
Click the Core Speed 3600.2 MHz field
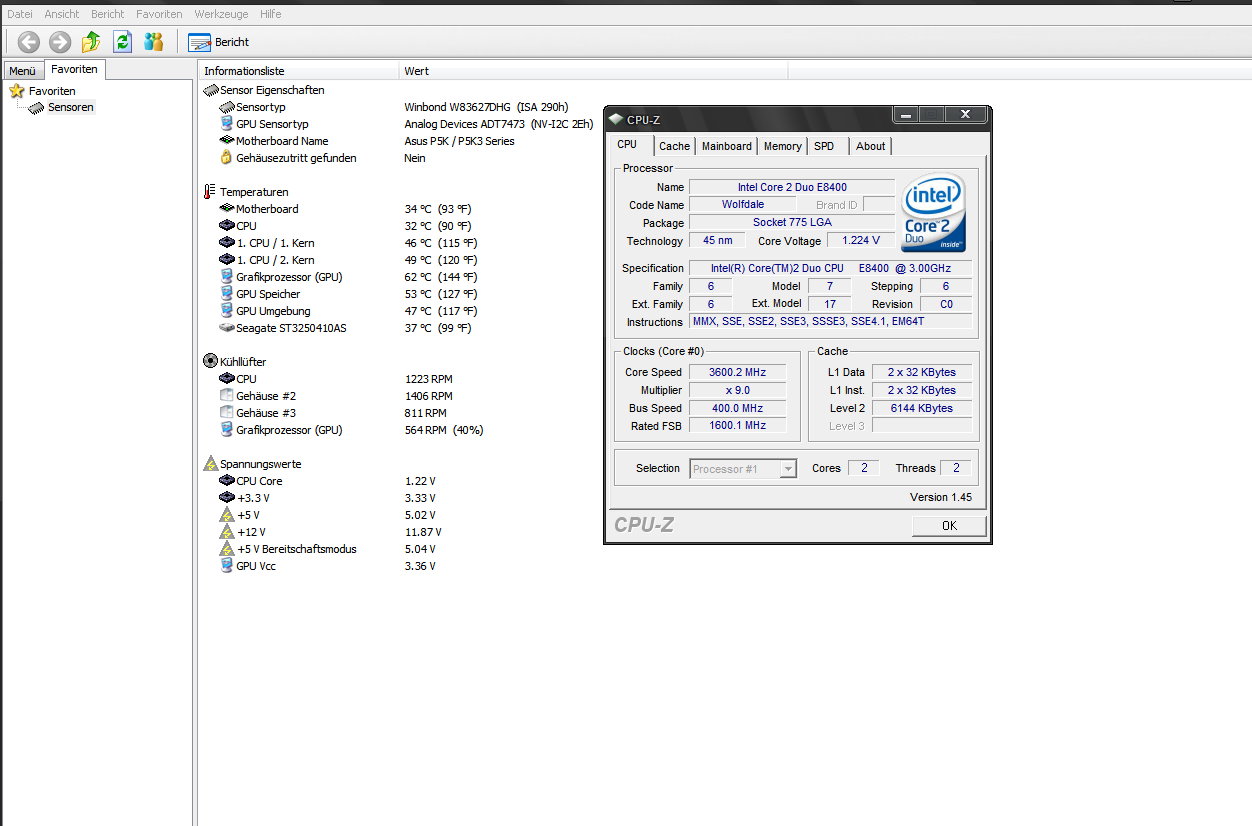coord(738,372)
